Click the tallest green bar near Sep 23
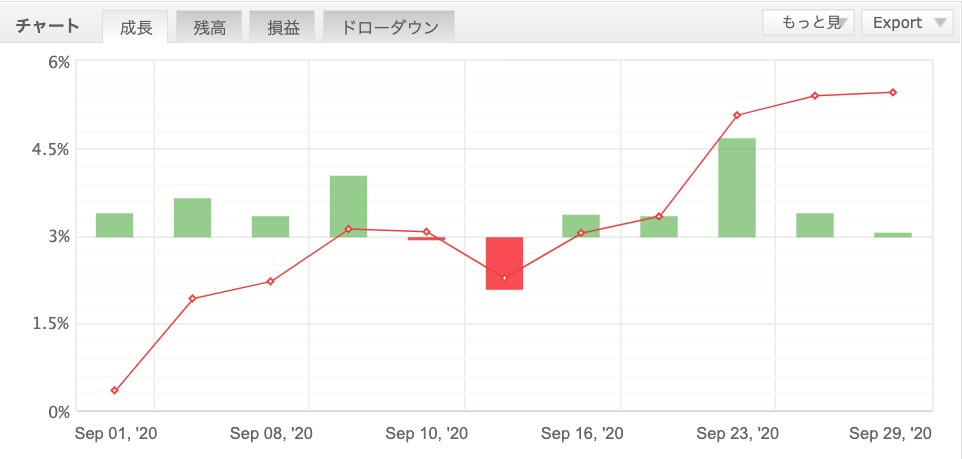The image size is (962, 459). coord(737,187)
